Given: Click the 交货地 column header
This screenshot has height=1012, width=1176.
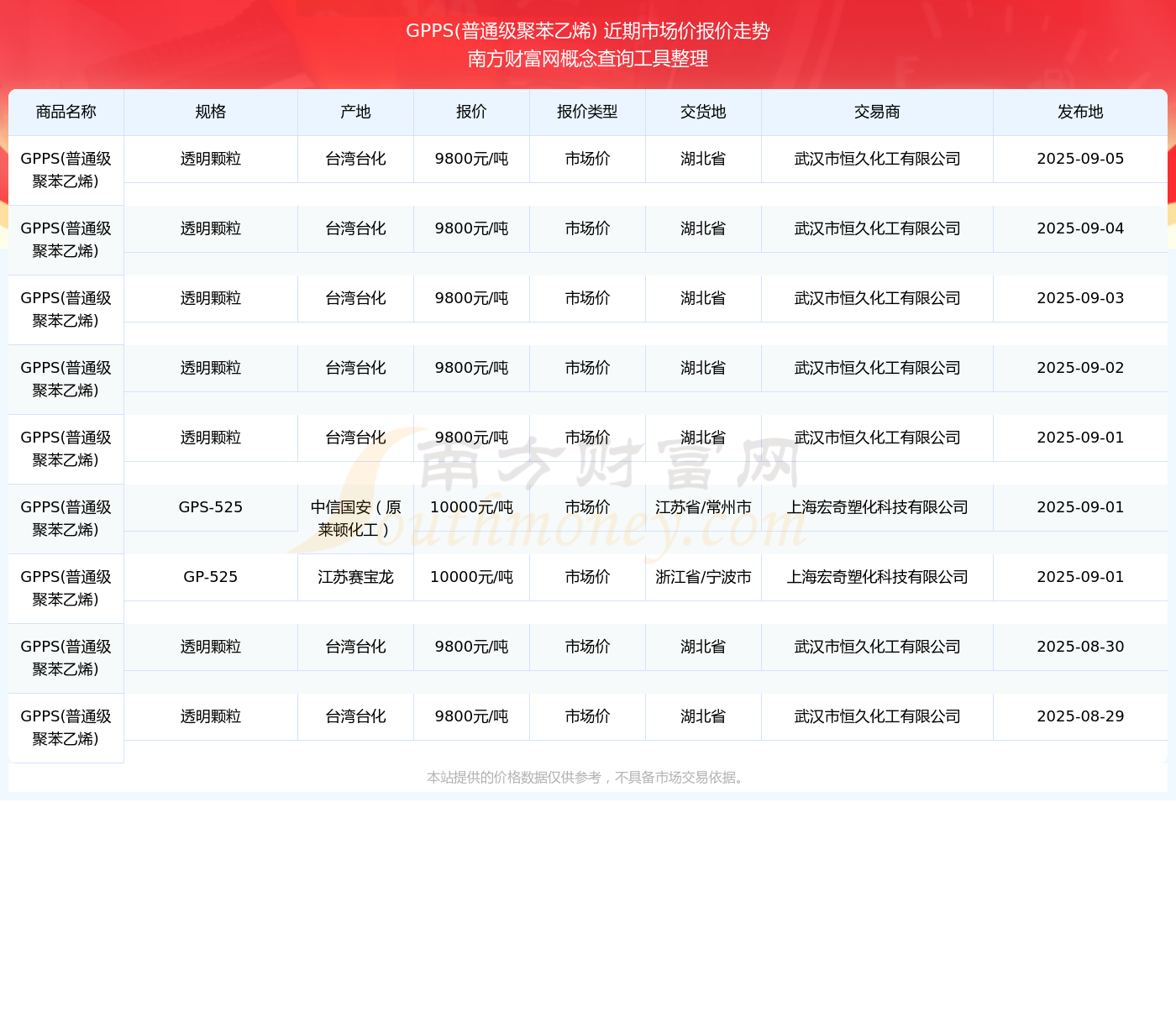Looking at the screenshot, I should 703,112.
